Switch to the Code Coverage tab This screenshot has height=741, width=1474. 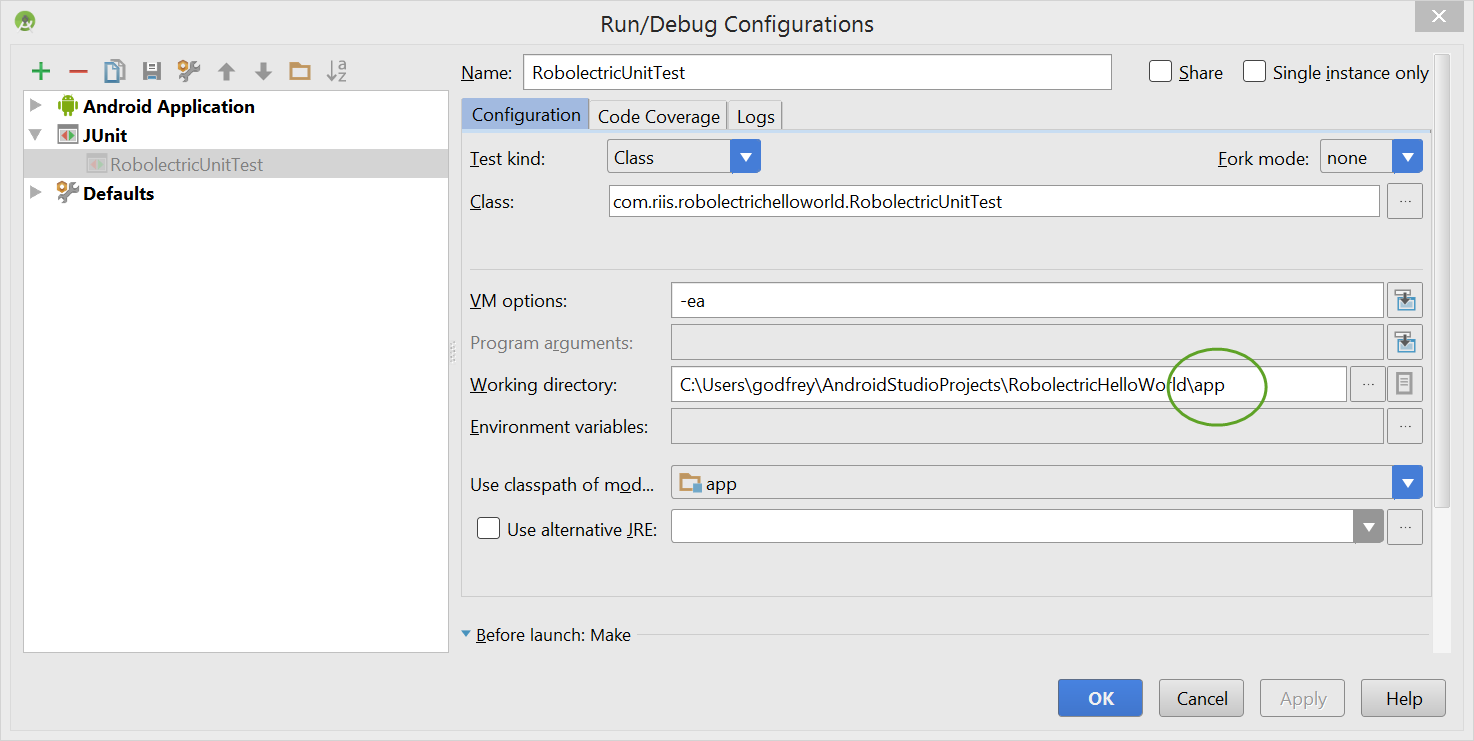[x=658, y=116]
